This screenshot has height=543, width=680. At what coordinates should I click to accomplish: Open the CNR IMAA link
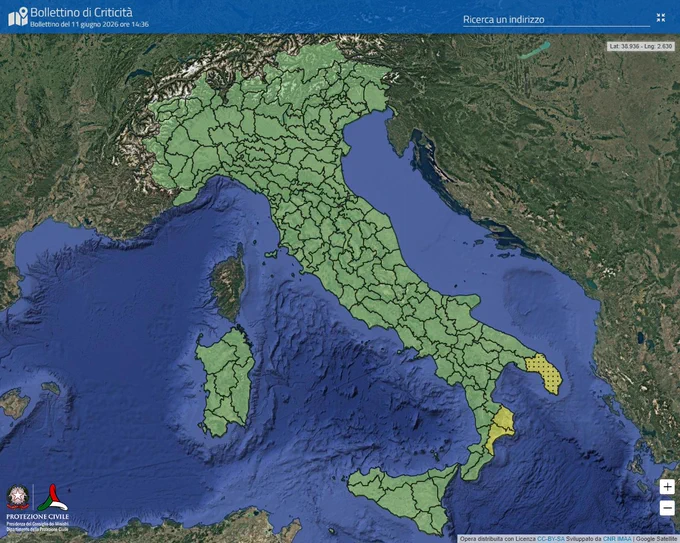[x=617, y=539]
